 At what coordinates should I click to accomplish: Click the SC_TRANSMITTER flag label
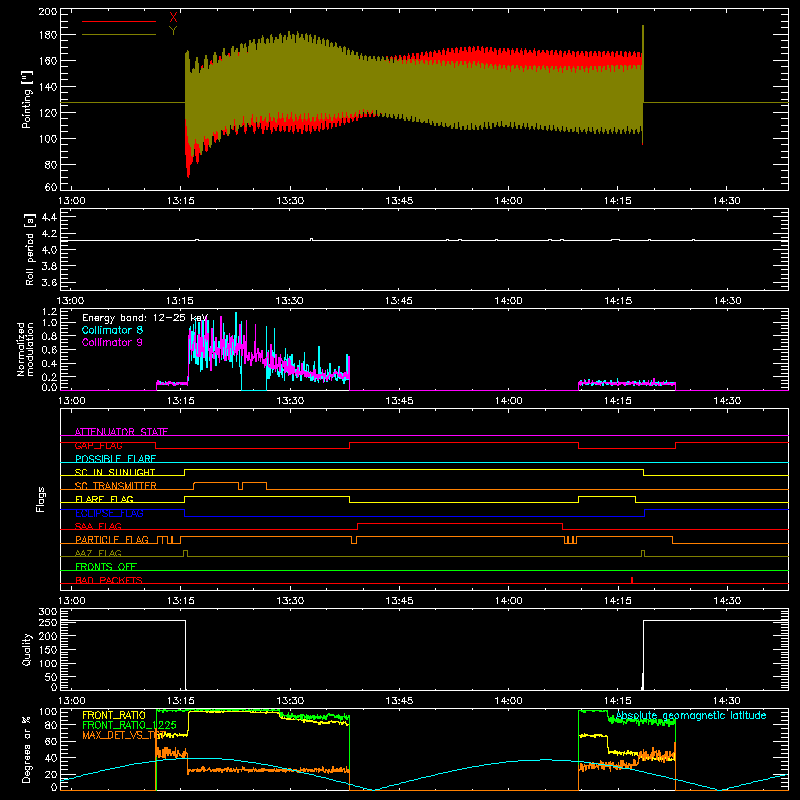(116, 486)
